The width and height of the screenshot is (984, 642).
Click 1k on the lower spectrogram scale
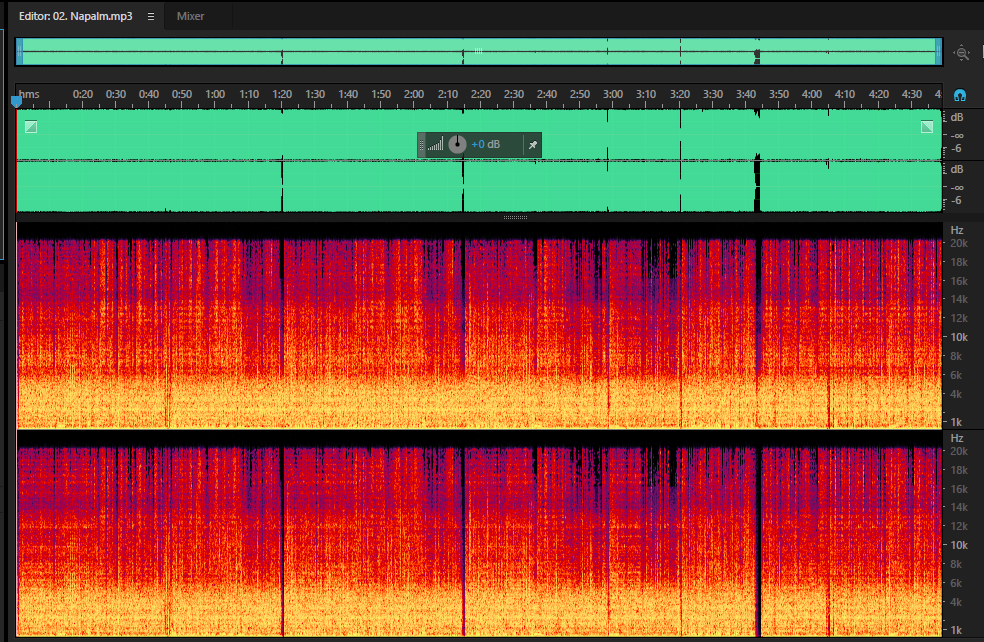pos(956,629)
